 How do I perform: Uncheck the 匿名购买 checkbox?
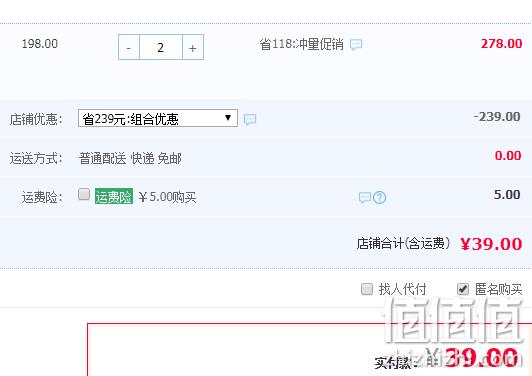(463, 289)
